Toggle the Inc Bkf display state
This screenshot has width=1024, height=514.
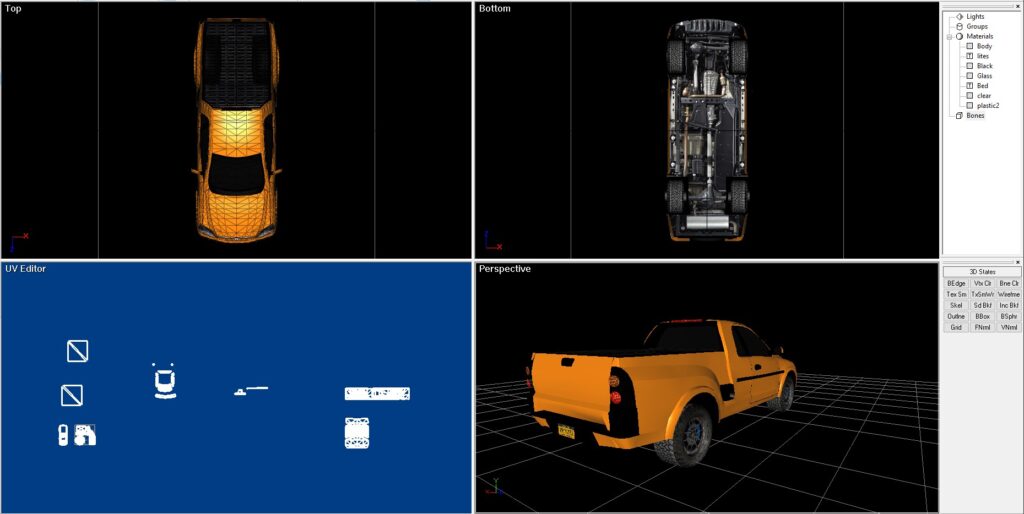[x=1008, y=306]
